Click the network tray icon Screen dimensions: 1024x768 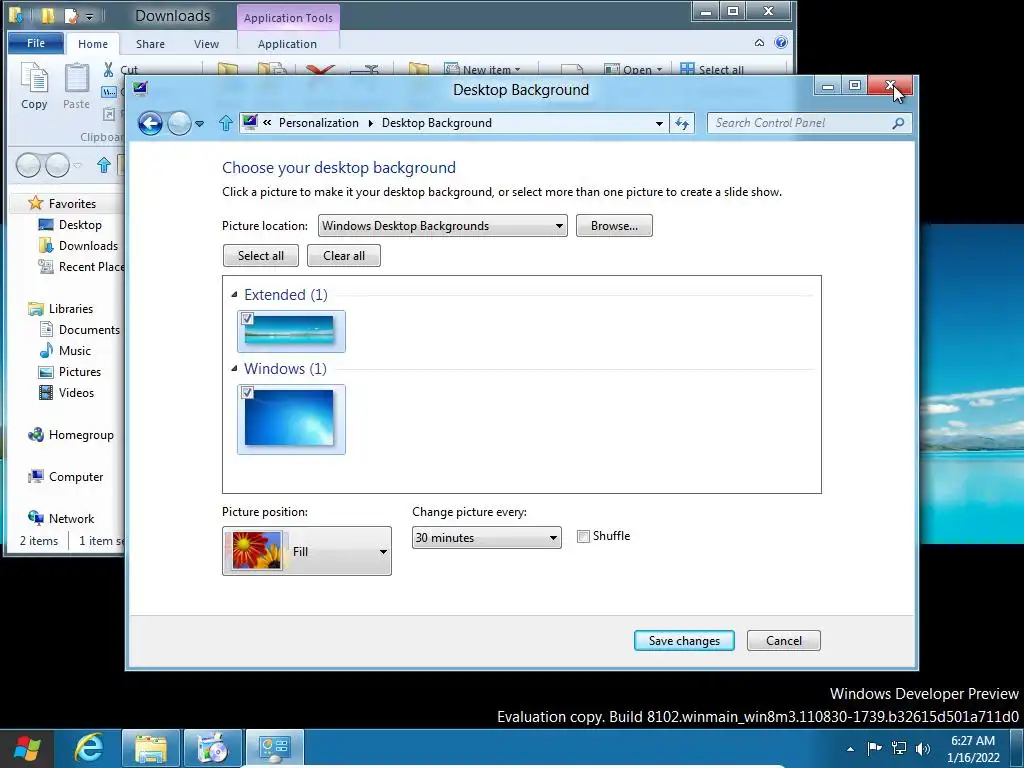pyautogui.click(x=899, y=748)
